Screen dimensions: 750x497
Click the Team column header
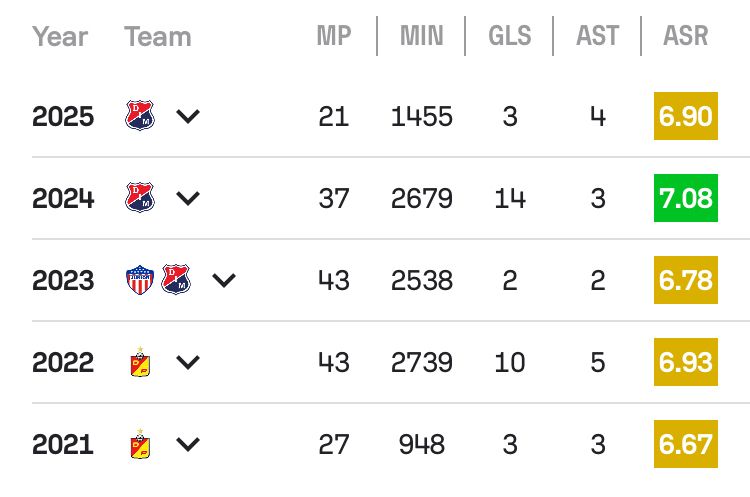point(158,37)
